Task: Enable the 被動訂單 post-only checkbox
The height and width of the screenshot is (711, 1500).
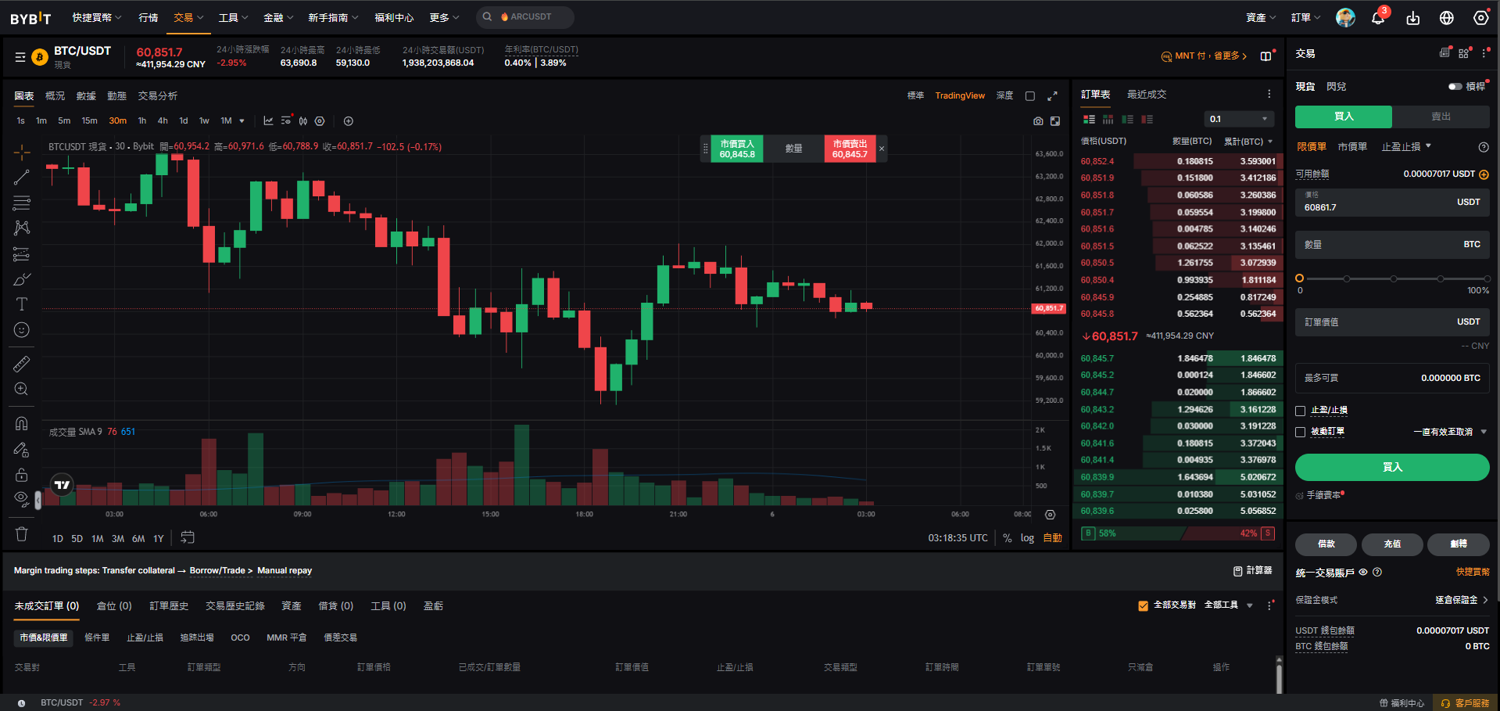Action: tap(1300, 432)
